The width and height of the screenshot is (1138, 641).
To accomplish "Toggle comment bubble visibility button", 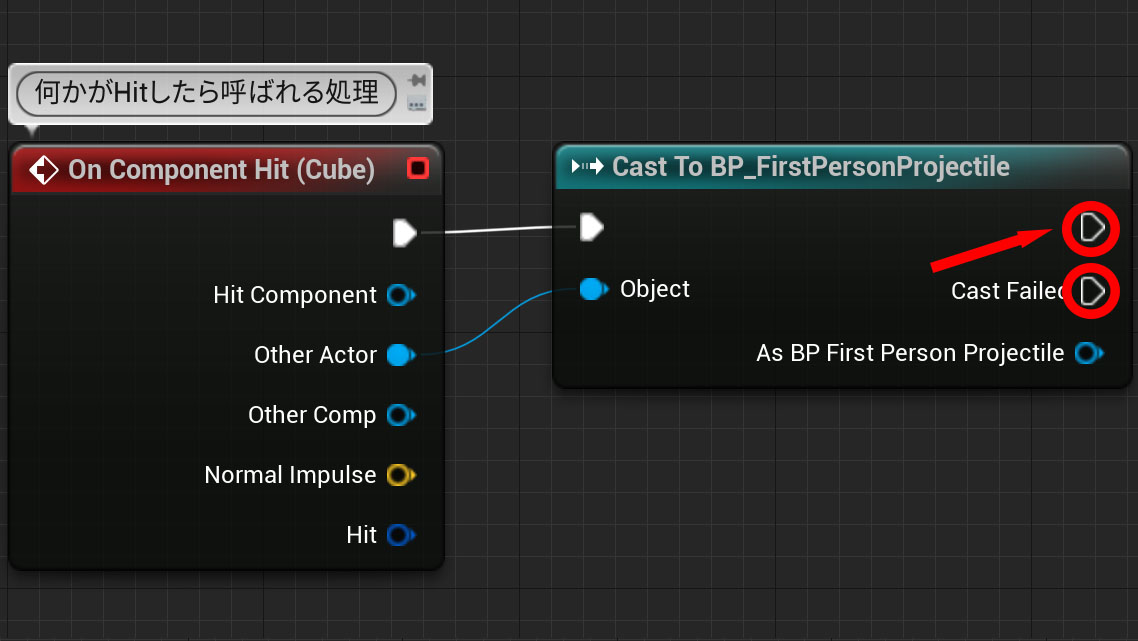I will coord(417,105).
